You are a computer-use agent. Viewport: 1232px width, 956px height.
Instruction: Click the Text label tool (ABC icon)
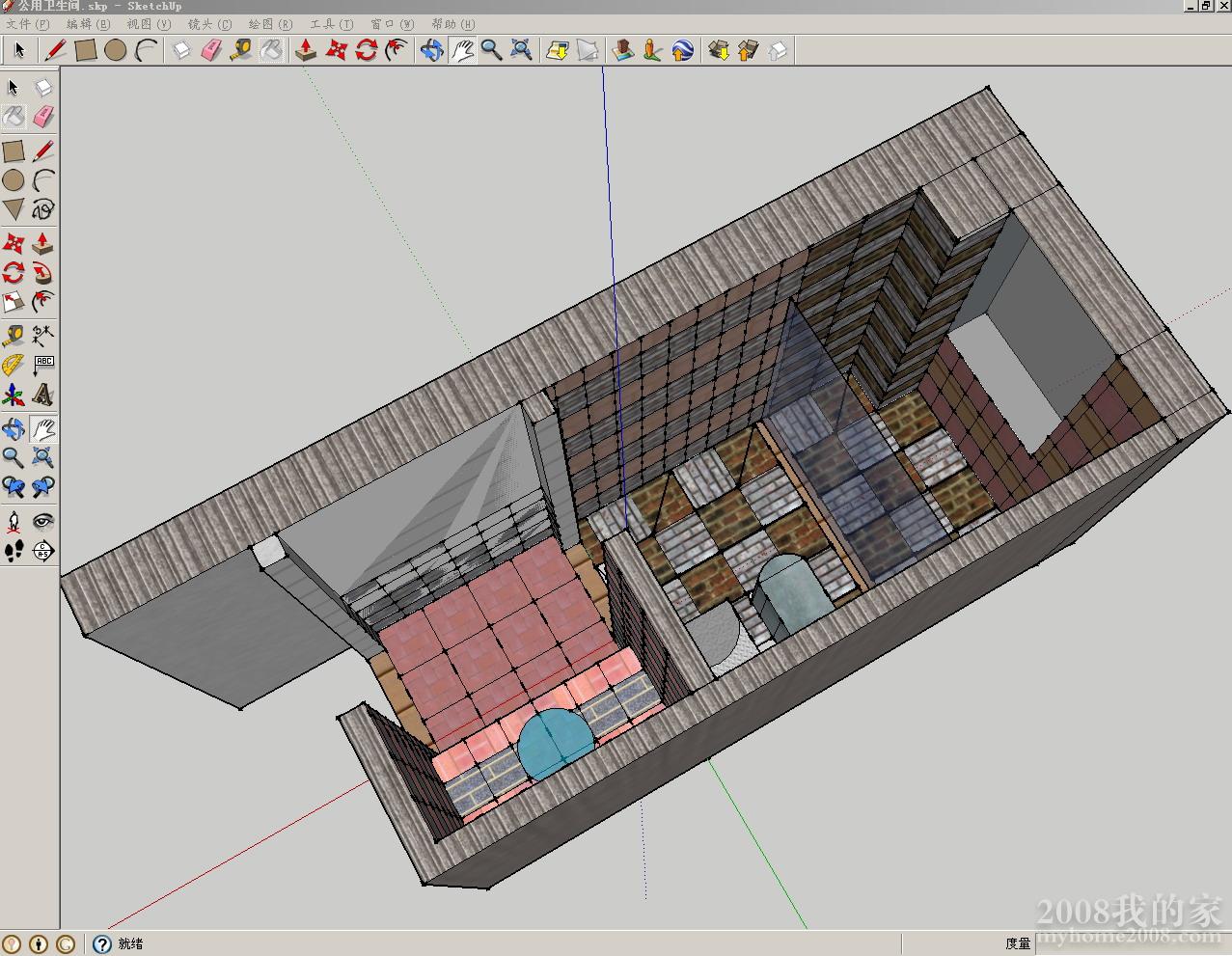coord(42,366)
